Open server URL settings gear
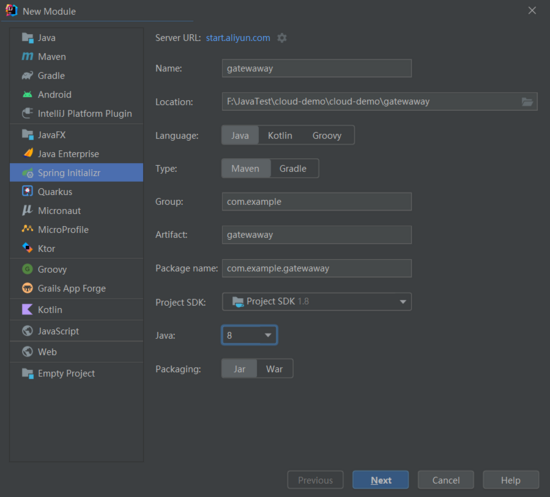This screenshot has height=497, width=550. (282, 38)
